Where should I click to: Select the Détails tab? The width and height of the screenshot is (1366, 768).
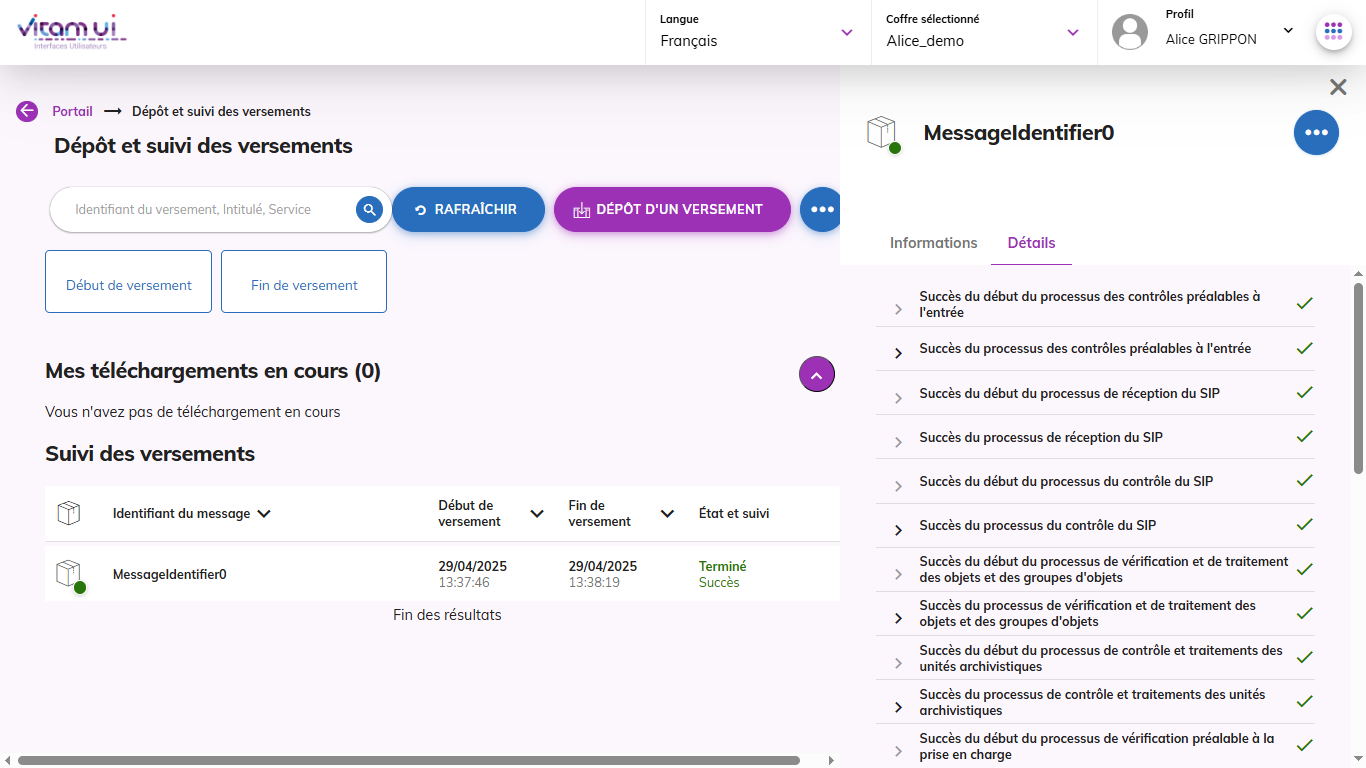(1031, 243)
